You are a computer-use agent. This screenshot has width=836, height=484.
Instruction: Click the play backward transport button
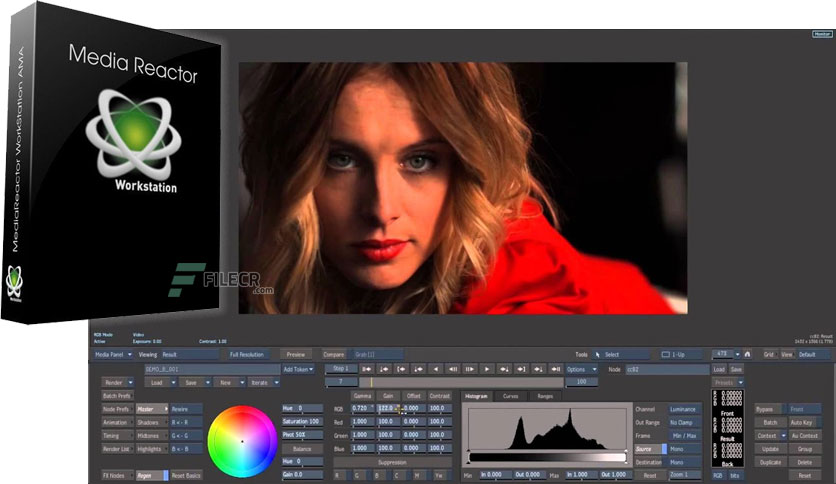coord(436,369)
